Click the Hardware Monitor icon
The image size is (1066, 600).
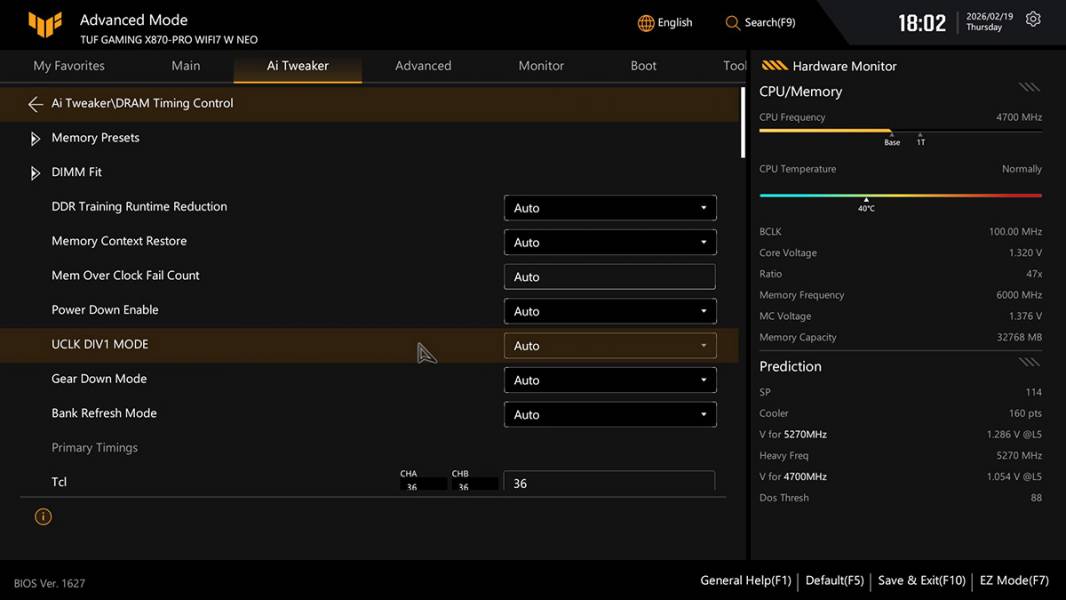[x=774, y=66]
